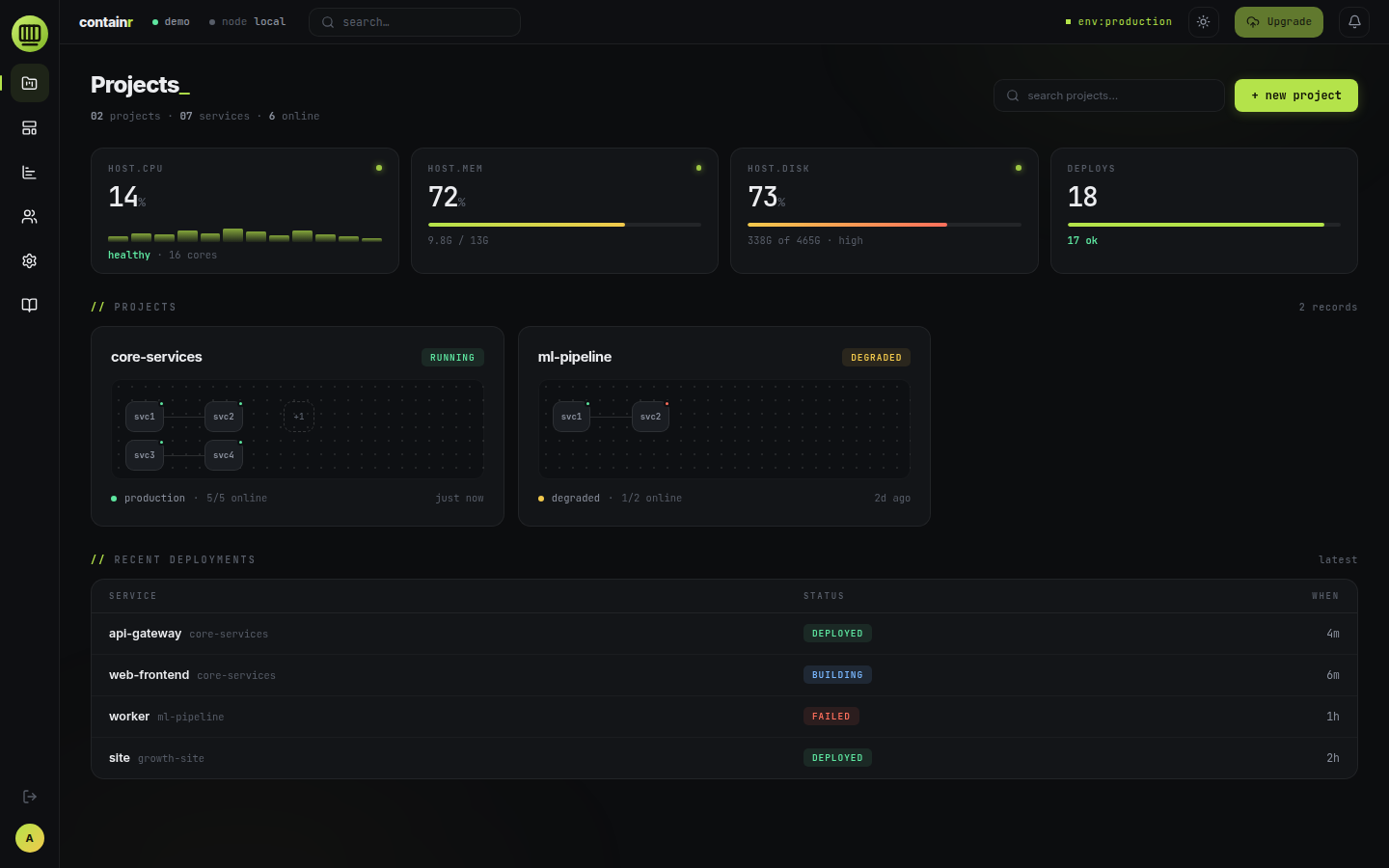
Task: Click the healthy CPU status text
Action: click(129, 255)
